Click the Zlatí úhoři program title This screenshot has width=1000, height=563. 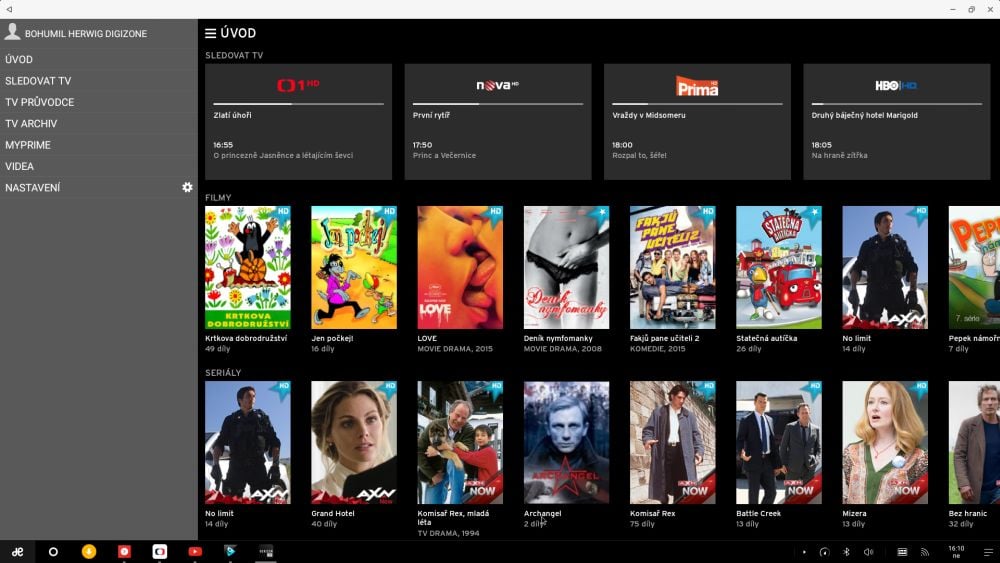pyautogui.click(x=232, y=115)
